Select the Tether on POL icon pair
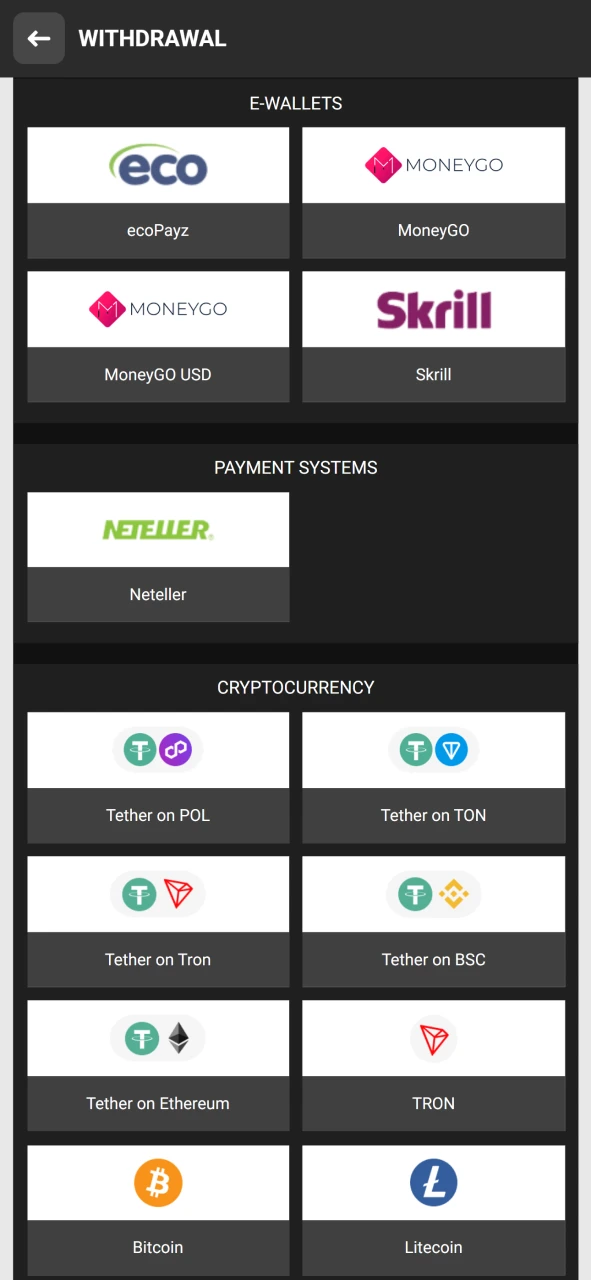 point(157,749)
